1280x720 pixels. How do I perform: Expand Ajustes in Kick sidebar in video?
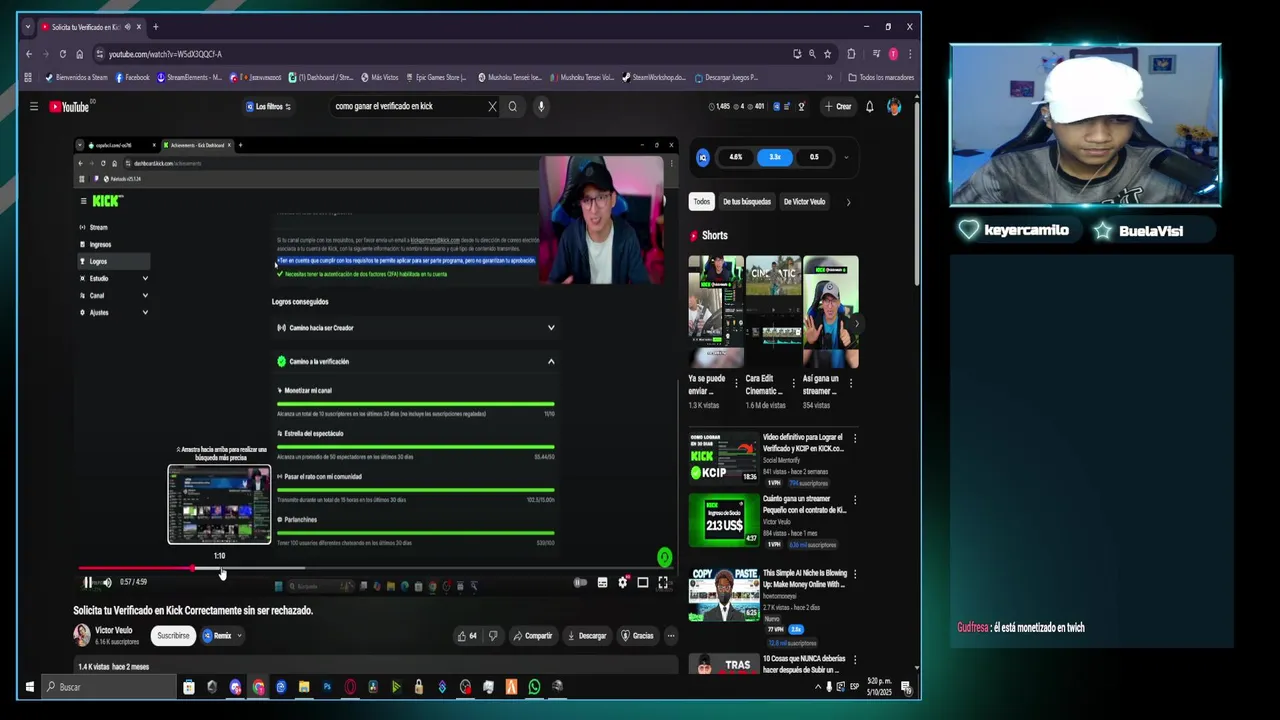point(145,312)
